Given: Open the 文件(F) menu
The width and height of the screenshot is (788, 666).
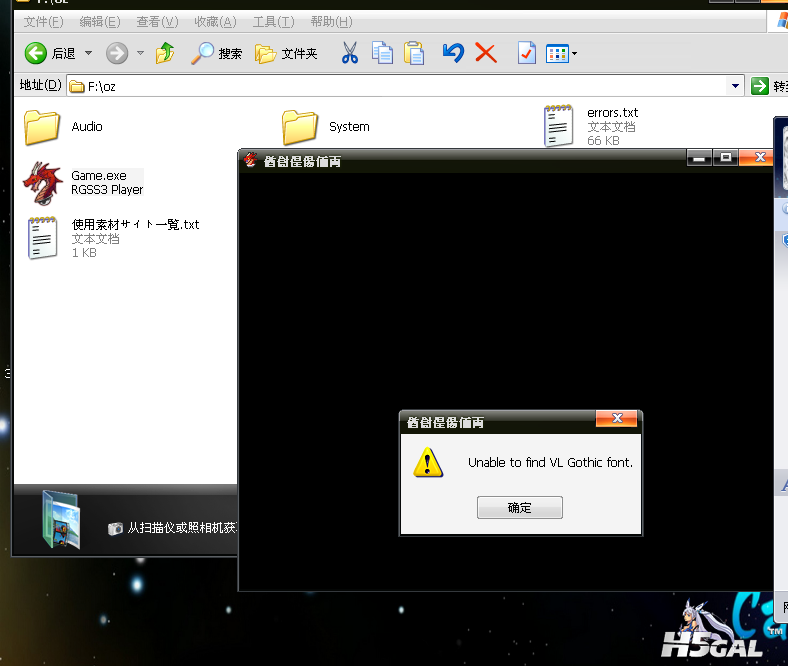Looking at the screenshot, I should (43, 21).
